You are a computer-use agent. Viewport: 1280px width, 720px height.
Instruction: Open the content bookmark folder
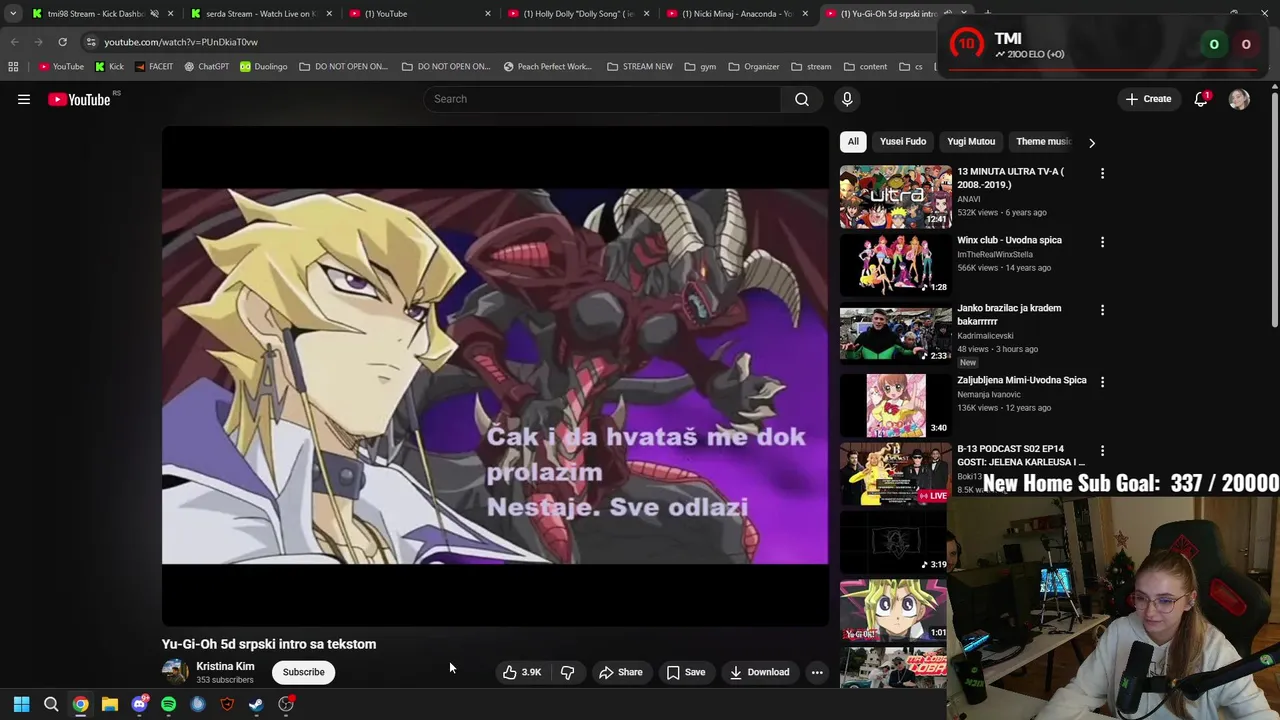tap(865, 67)
